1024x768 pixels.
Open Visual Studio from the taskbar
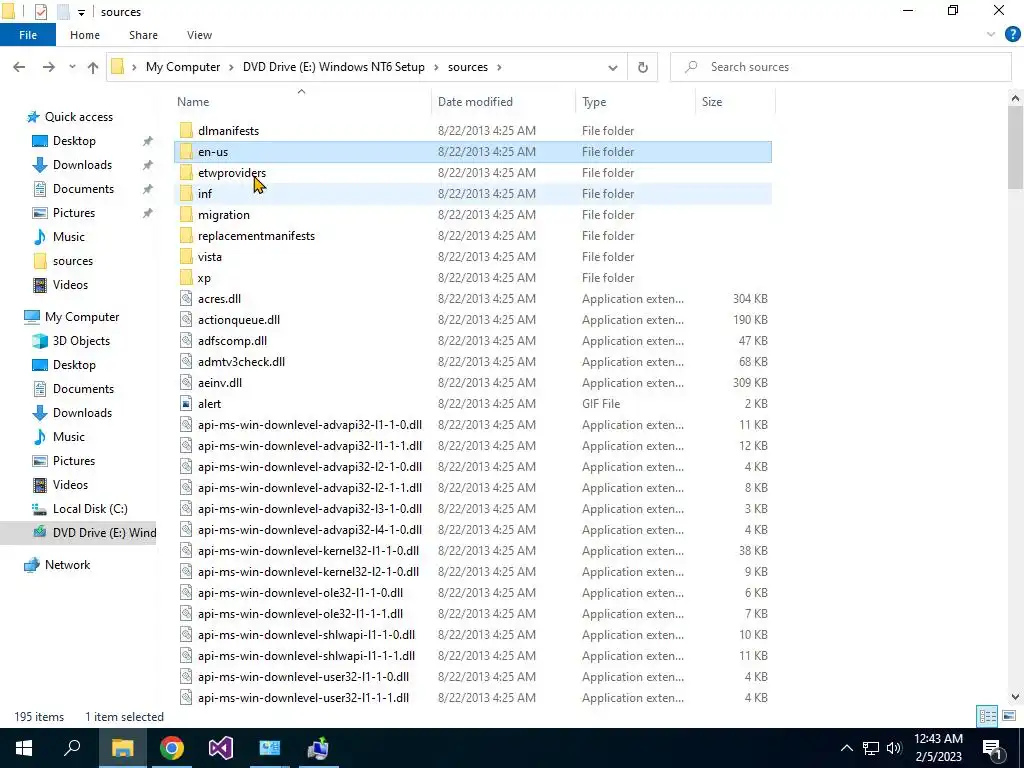click(x=221, y=748)
